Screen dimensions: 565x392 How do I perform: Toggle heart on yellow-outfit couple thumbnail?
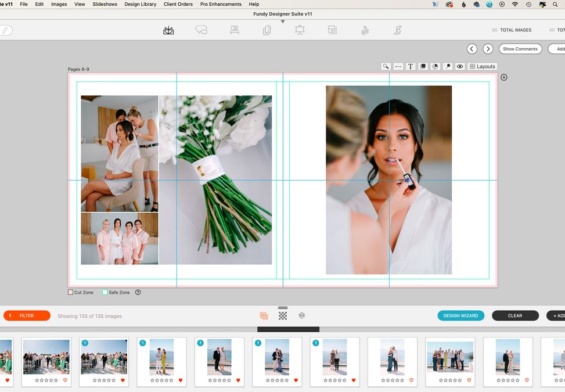(181, 380)
